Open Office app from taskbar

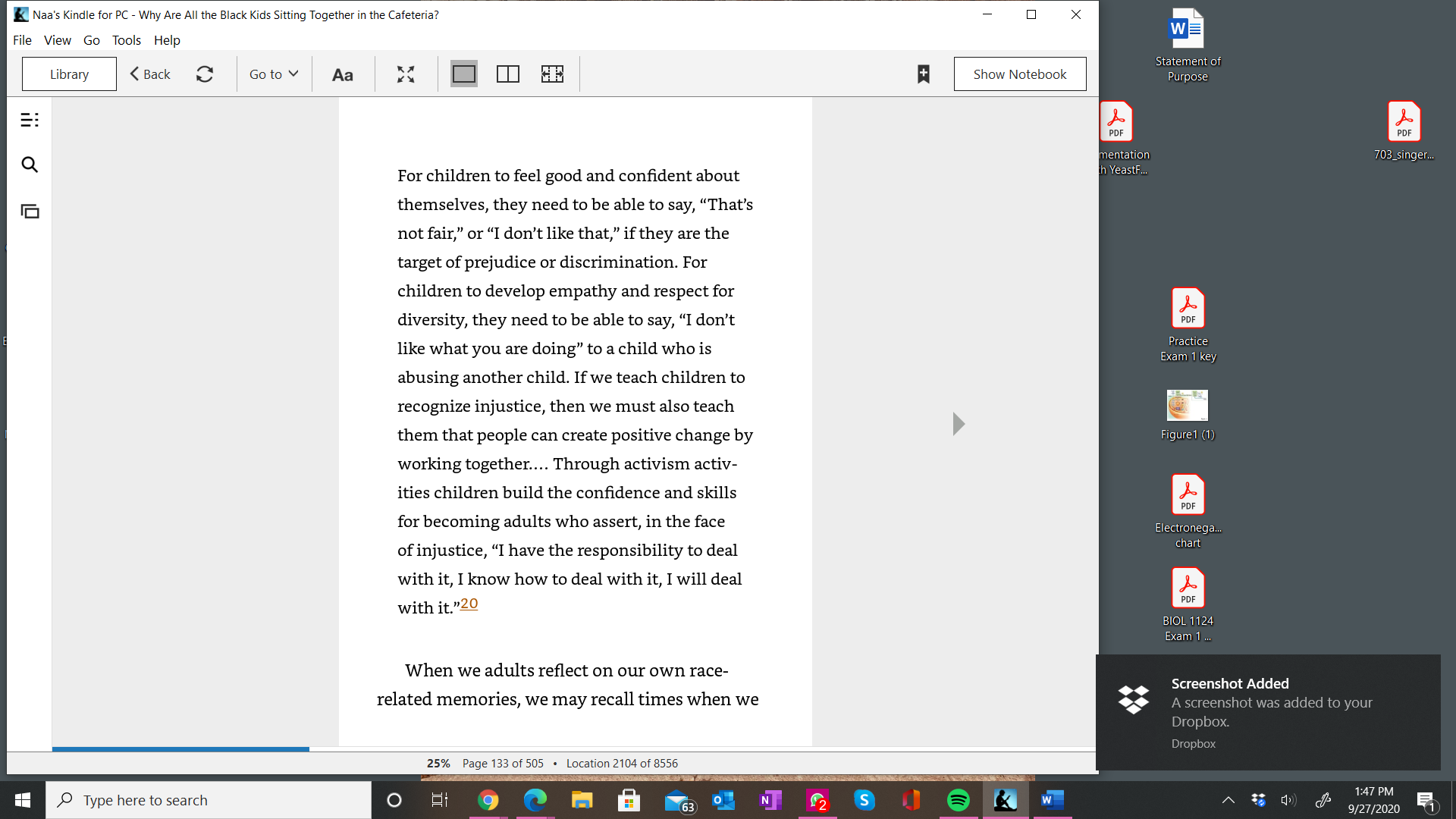point(912,800)
